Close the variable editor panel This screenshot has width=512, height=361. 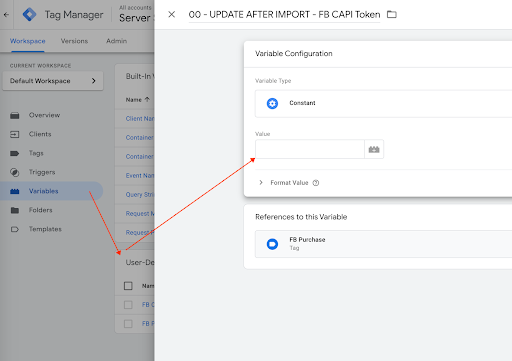[x=172, y=14]
